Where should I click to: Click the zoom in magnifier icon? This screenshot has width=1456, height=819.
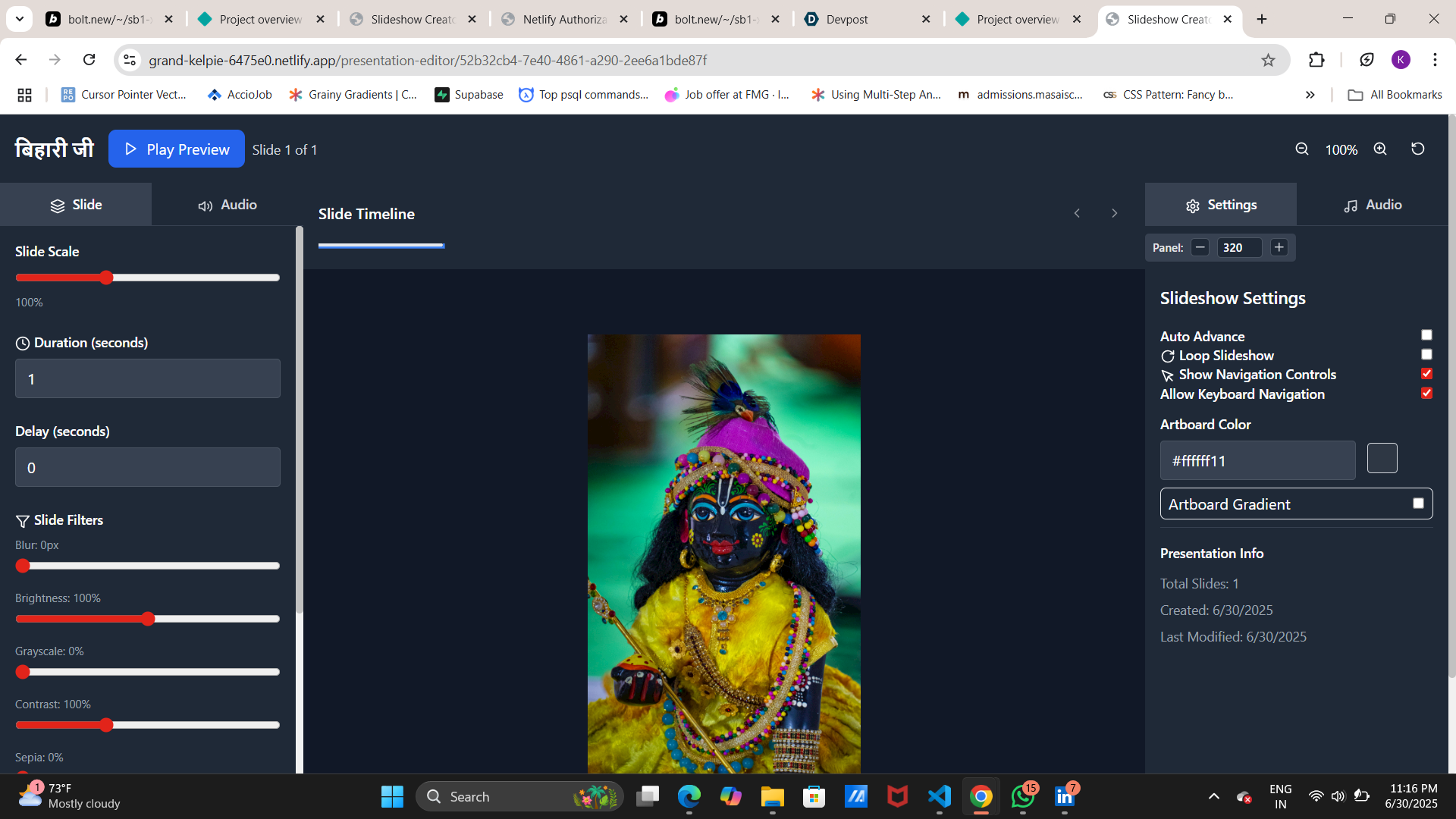coord(1380,149)
